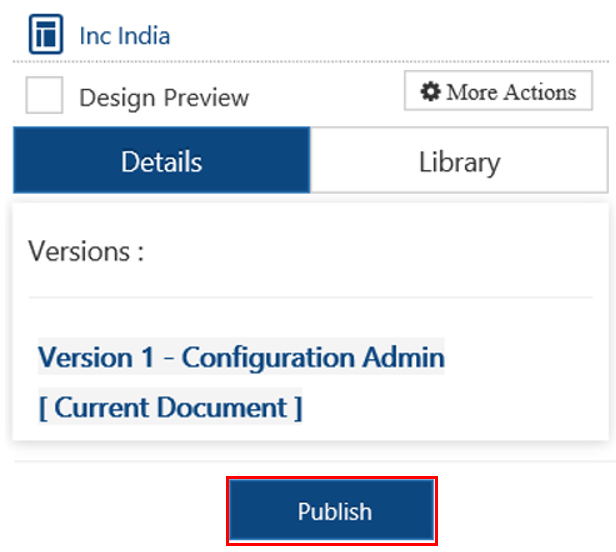The width and height of the screenshot is (616, 552).
Task: Click "Configuration Admin" in the version entry
Action: (x=313, y=357)
